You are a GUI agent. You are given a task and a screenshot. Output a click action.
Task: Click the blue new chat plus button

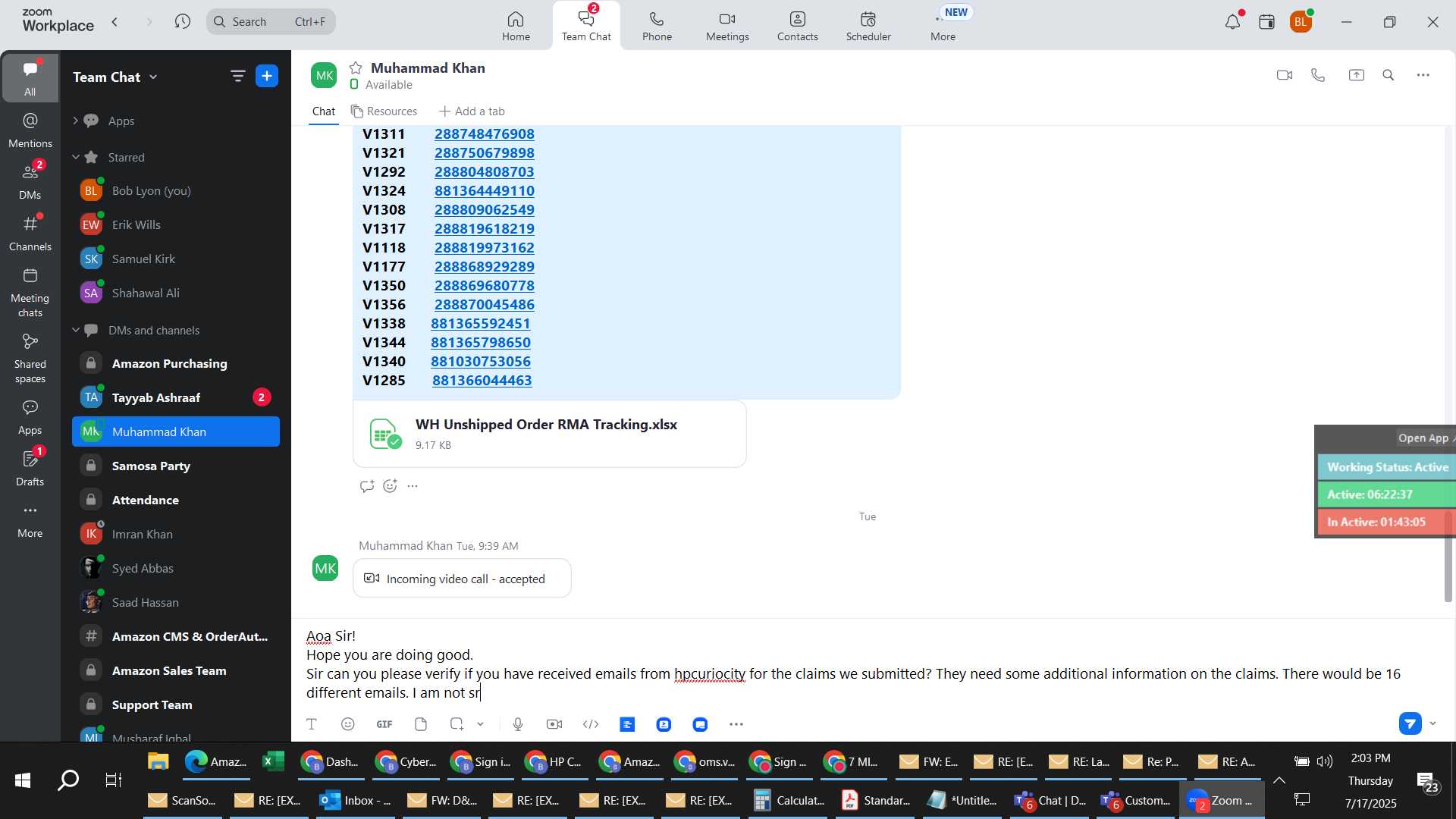coord(267,76)
